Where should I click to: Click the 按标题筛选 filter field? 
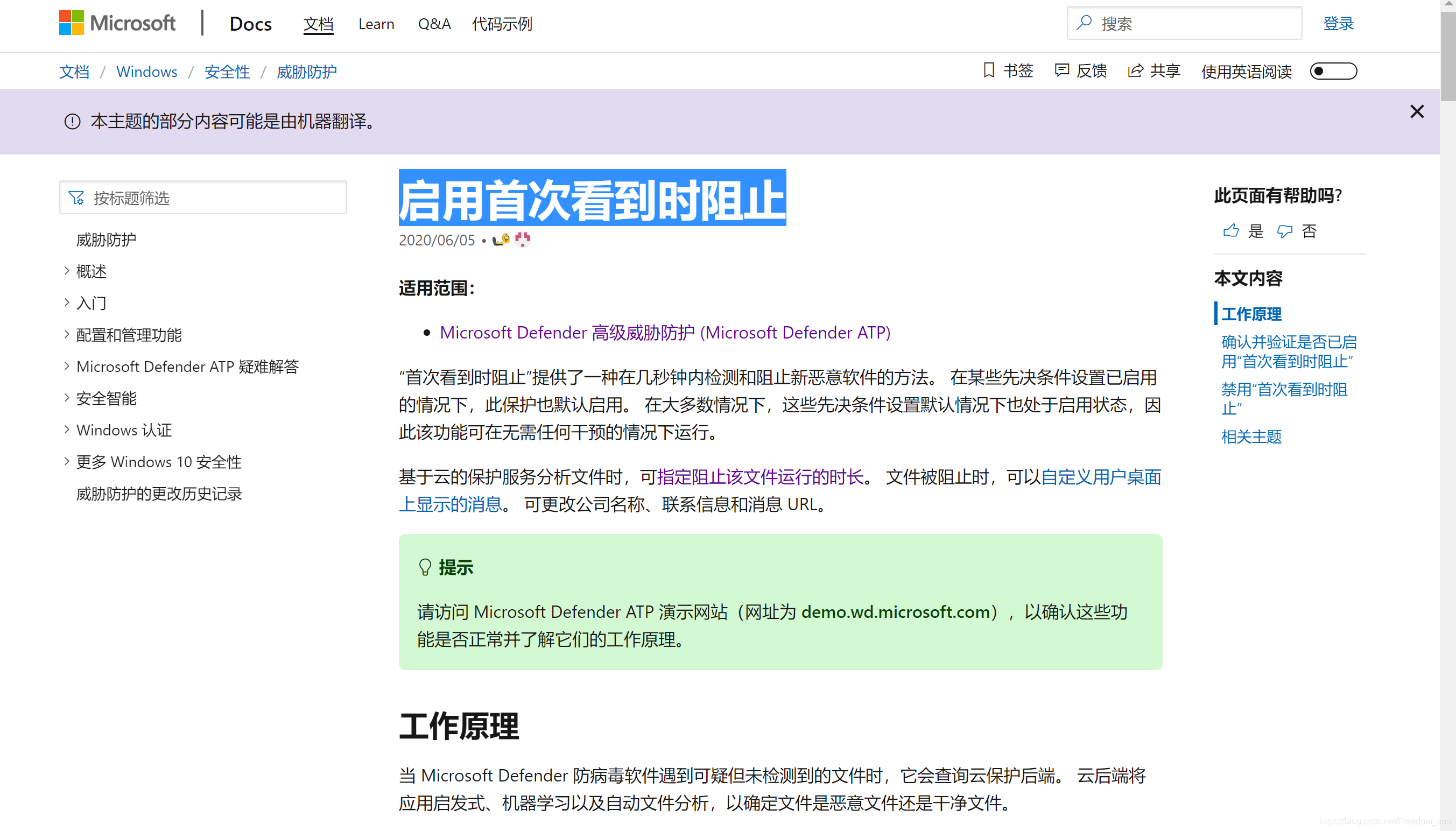tap(202, 198)
